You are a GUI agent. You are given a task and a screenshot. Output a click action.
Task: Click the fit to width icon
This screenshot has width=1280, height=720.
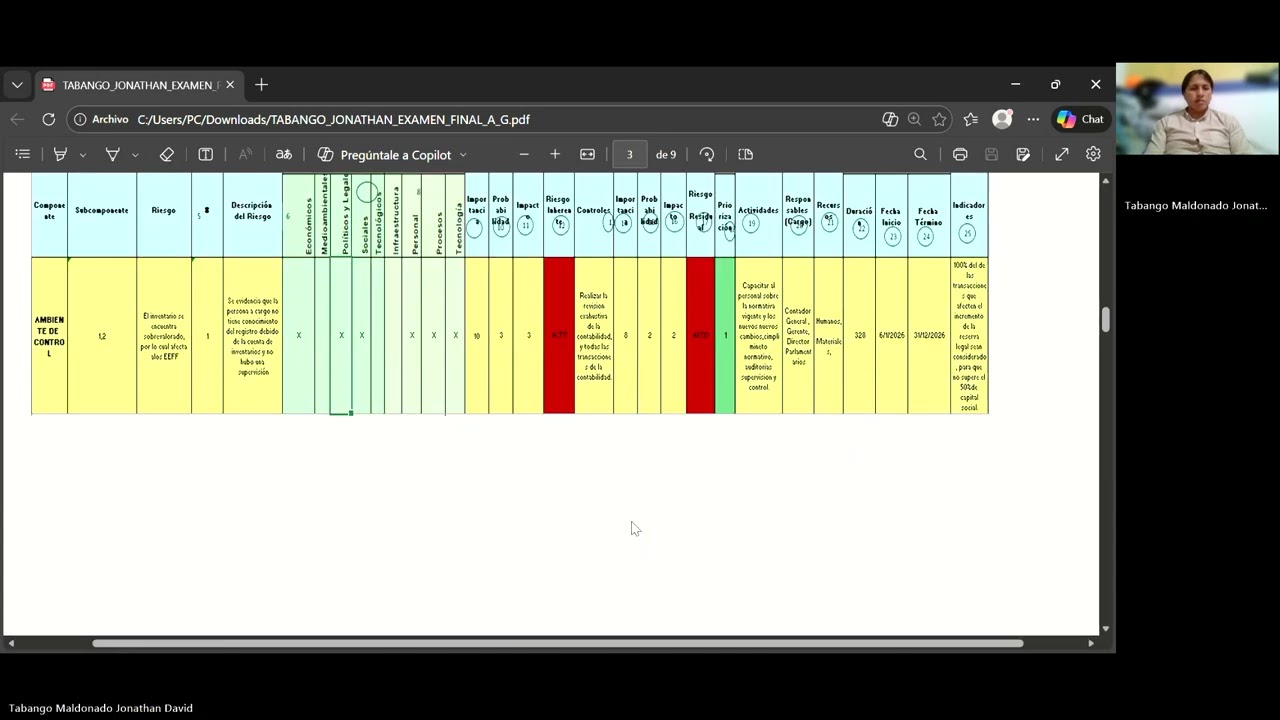[x=588, y=154]
